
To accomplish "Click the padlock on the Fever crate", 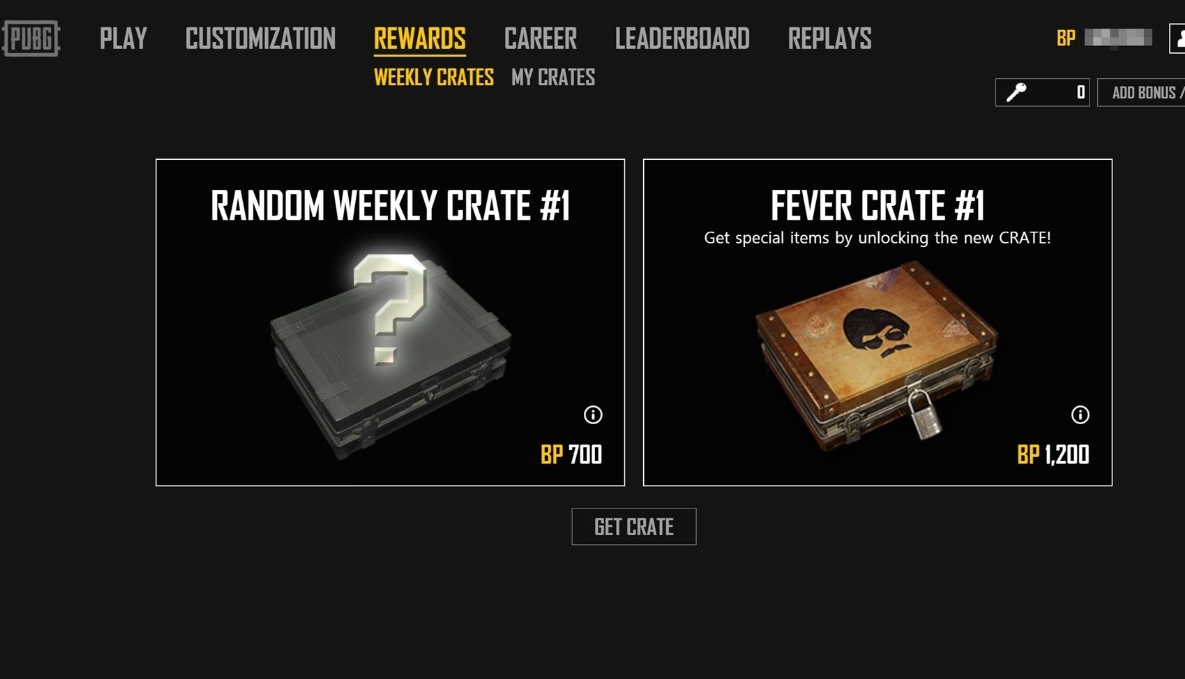I will [923, 414].
